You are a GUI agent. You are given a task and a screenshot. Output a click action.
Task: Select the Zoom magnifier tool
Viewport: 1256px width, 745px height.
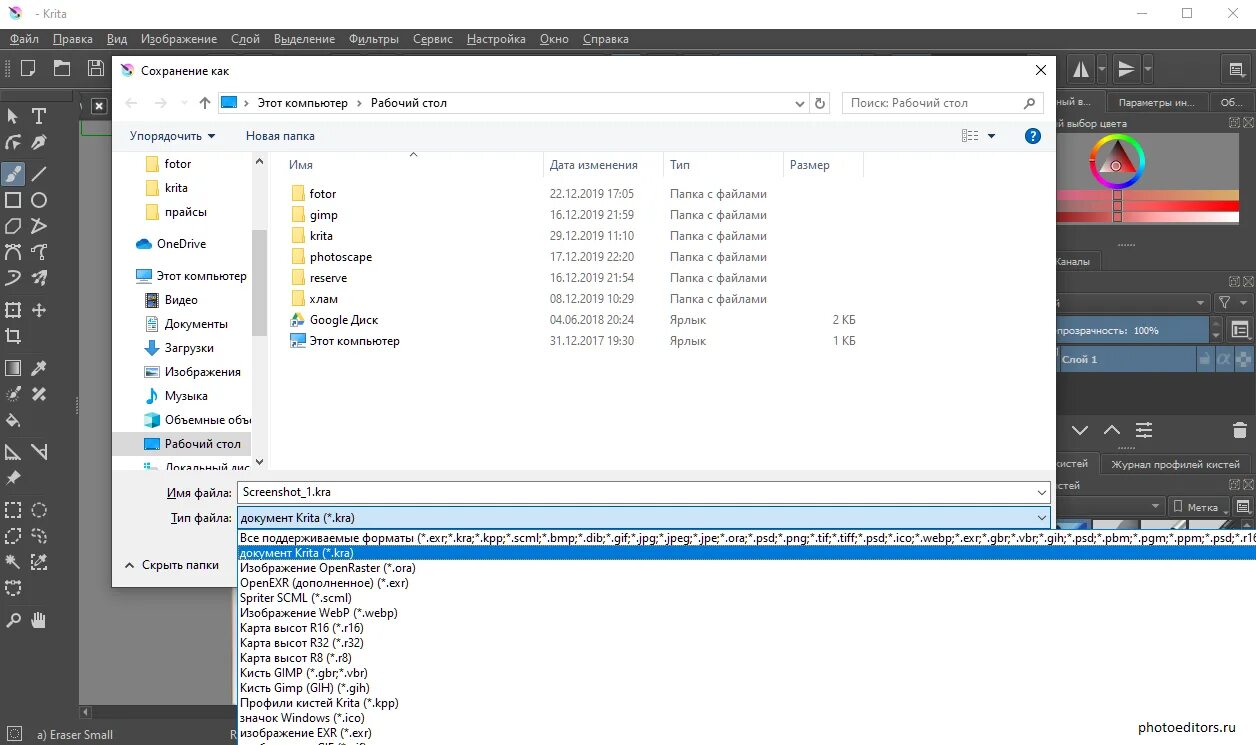[13, 620]
